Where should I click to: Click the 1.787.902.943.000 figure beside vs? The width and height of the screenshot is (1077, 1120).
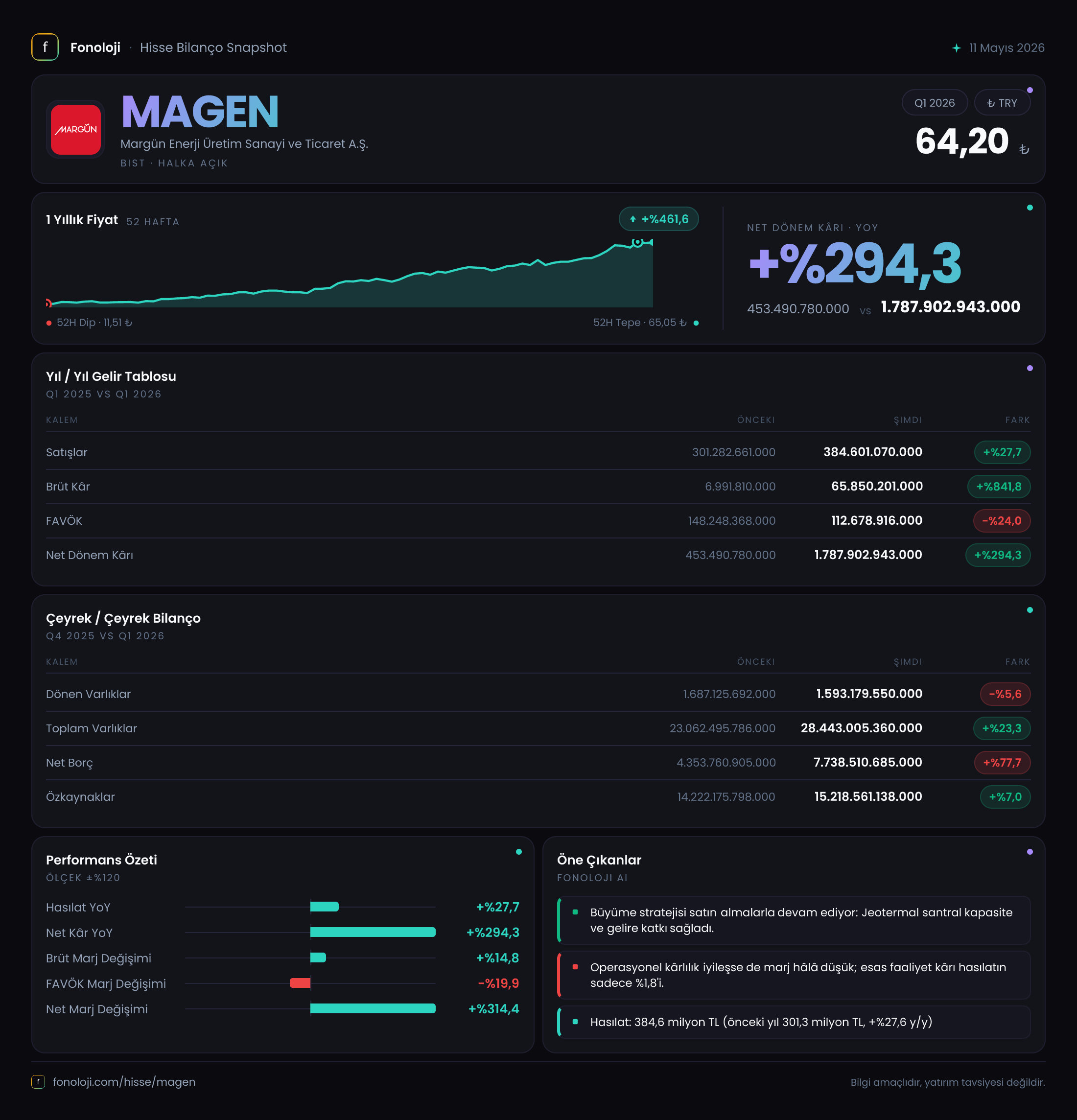[950, 307]
